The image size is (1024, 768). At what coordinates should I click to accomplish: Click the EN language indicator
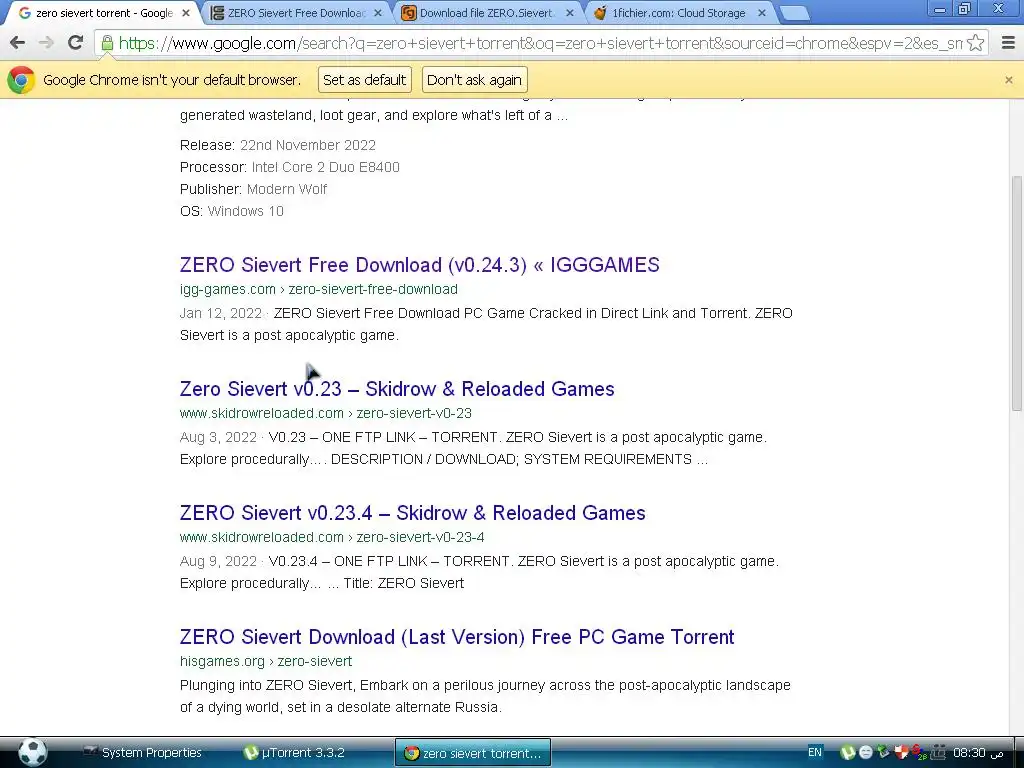point(814,752)
